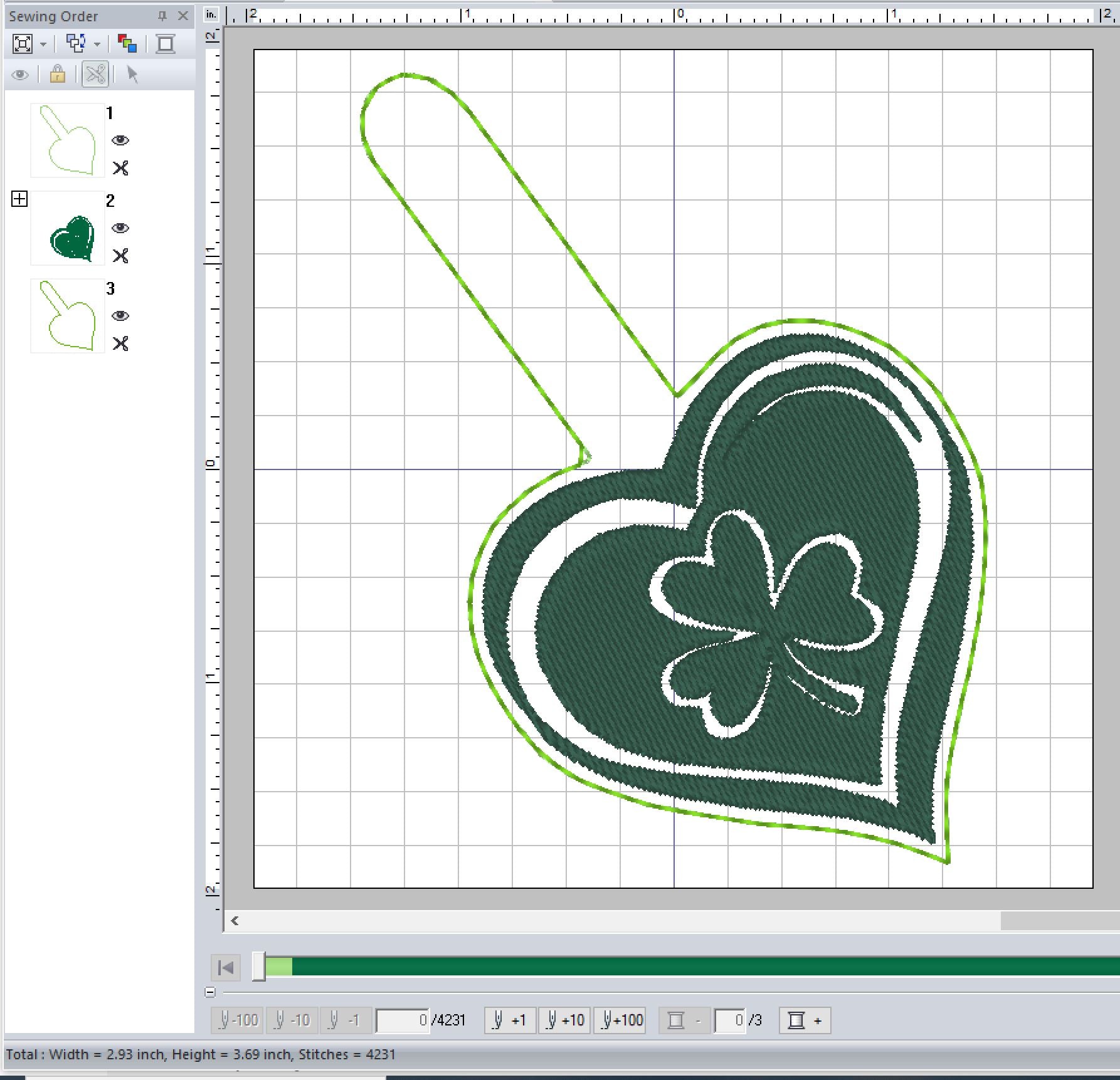The image size is (1120, 1080).
Task: Click the next thread color spool + button
Action: (x=805, y=1020)
